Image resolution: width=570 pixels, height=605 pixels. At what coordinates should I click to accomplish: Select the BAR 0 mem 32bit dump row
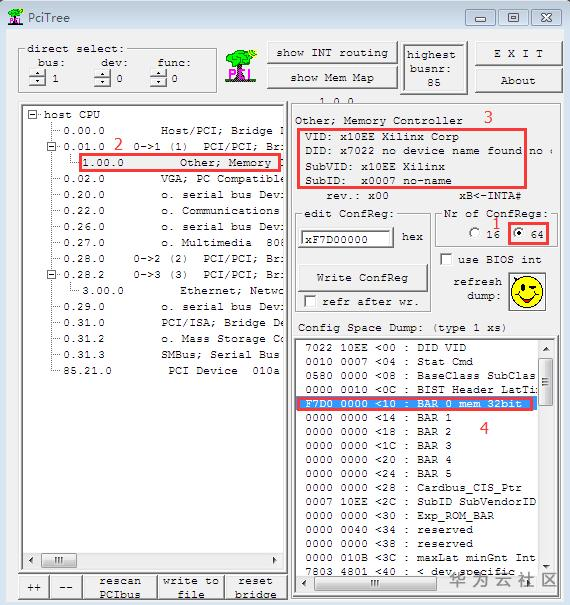[417, 404]
